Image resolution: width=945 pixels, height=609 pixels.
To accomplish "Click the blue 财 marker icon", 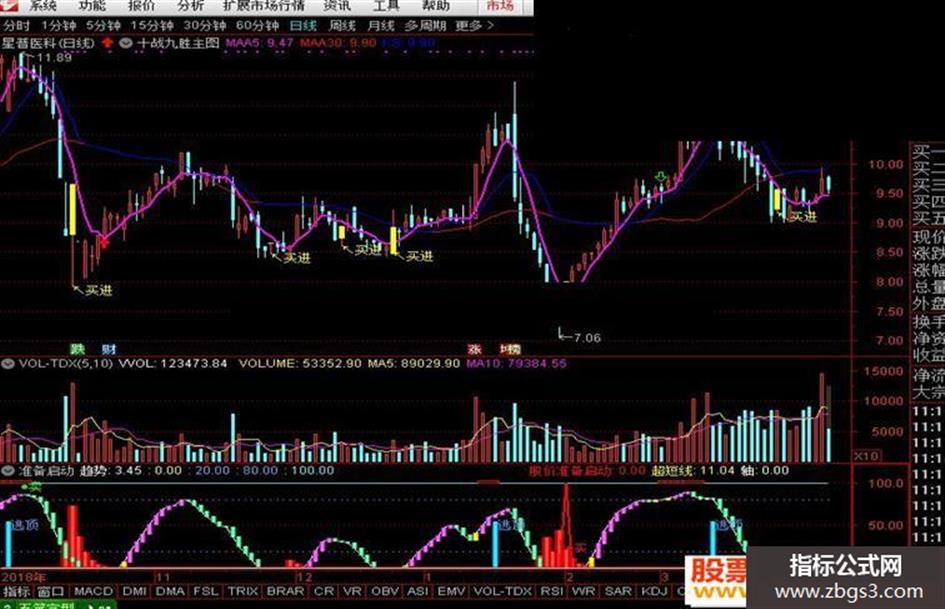I will [x=109, y=349].
